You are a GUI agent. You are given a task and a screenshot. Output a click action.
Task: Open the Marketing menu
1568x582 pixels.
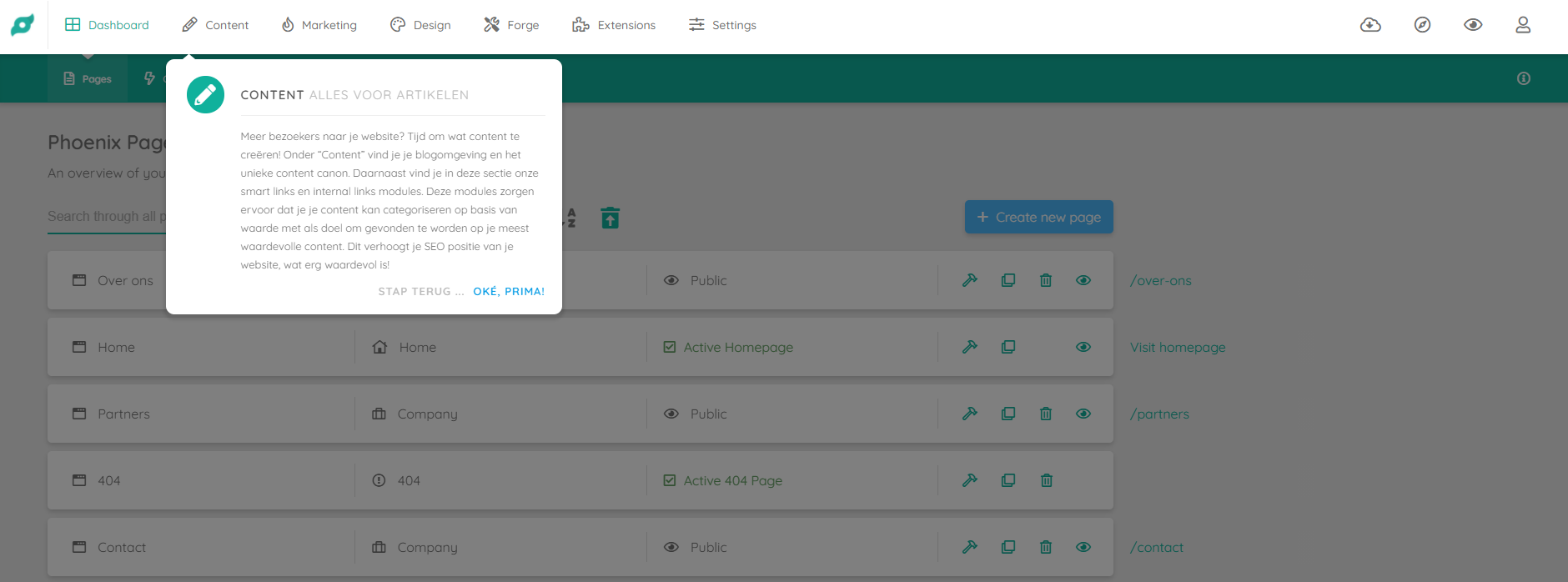(x=319, y=25)
